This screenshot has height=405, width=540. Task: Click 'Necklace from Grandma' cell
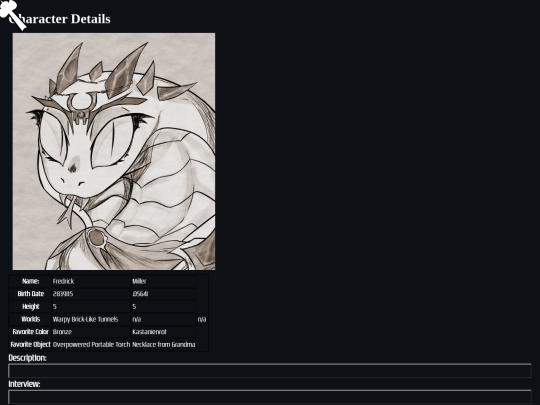pos(163,344)
